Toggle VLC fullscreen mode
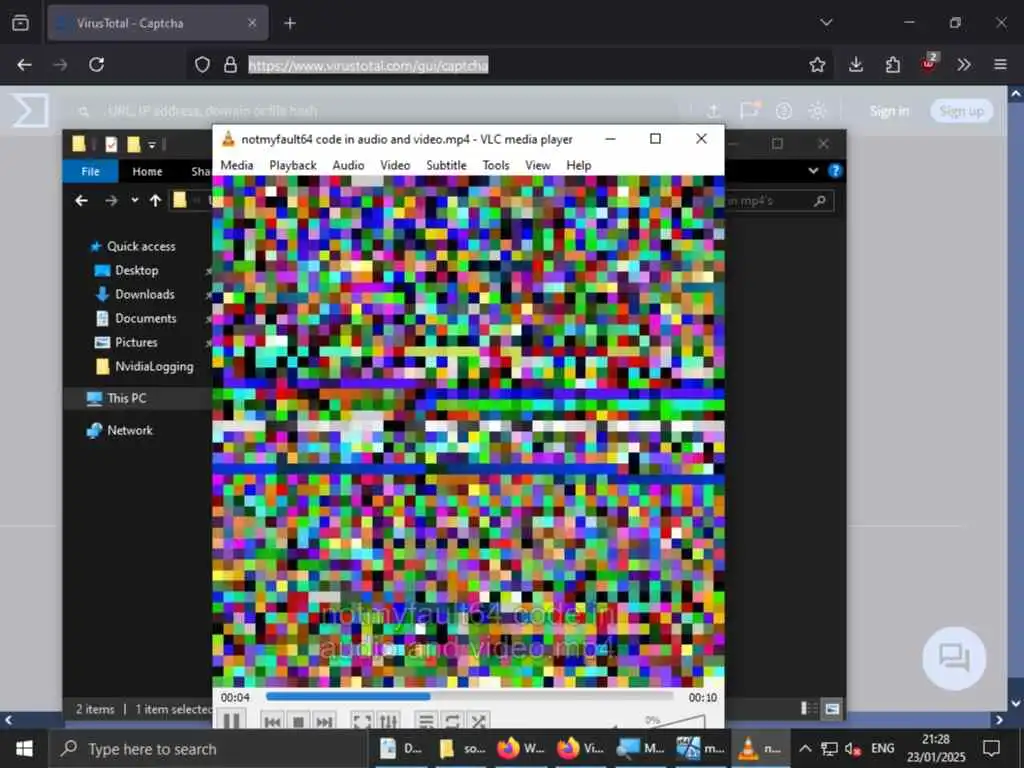Image resolution: width=1024 pixels, height=768 pixels. pyautogui.click(x=362, y=722)
